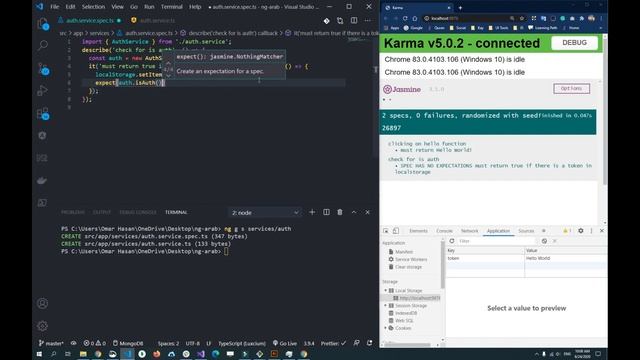Show the previous signature in the hint popup
The image size is (640, 360).
pos(168,63)
